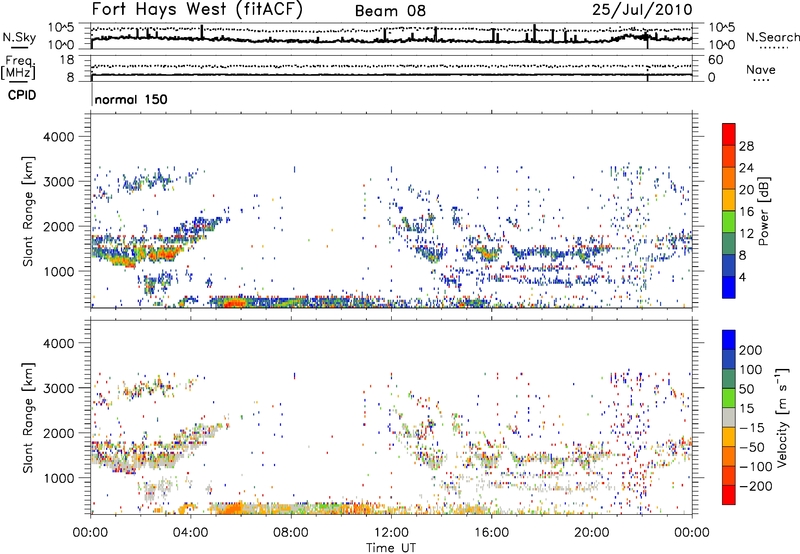This screenshot has height=554, width=800.
Task: Select the 'Beam 08' label
Action: point(390,11)
